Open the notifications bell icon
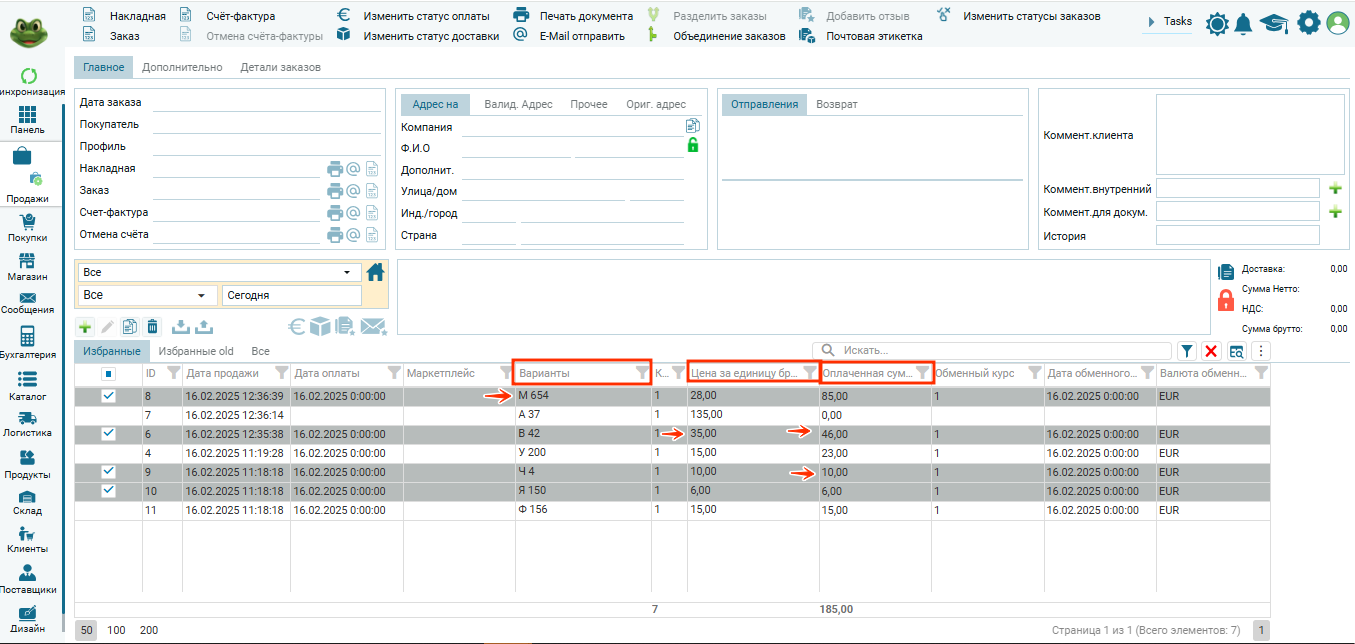The width and height of the screenshot is (1355, 644). tap(1244, 24)
